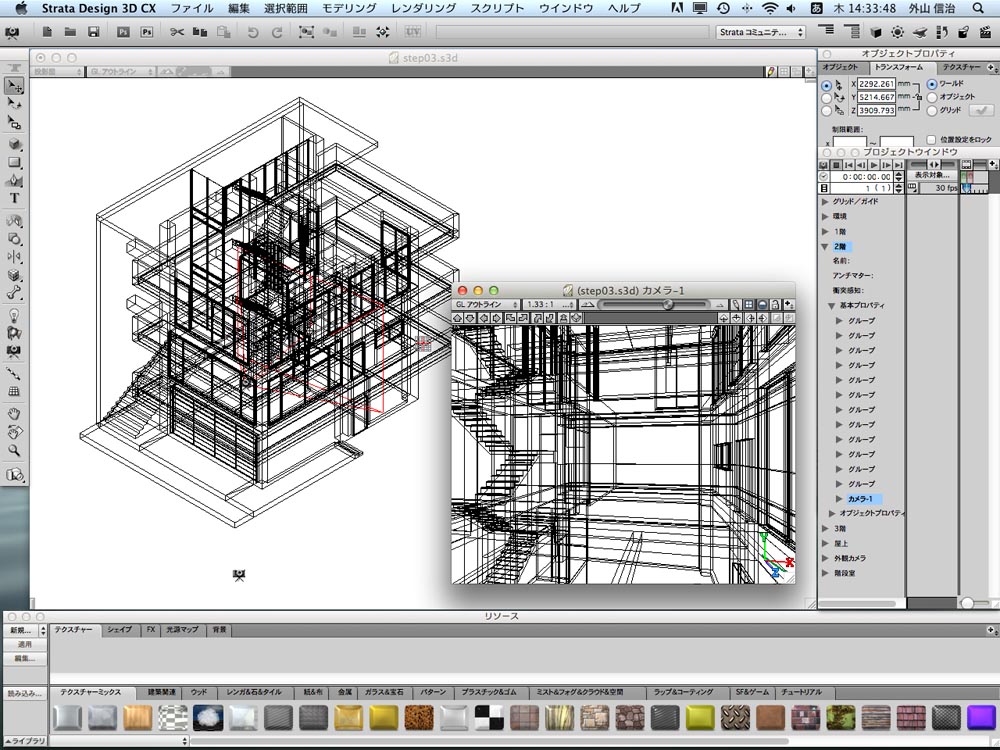Switch to the シェイプ tab in Resources

pos(119,629)
